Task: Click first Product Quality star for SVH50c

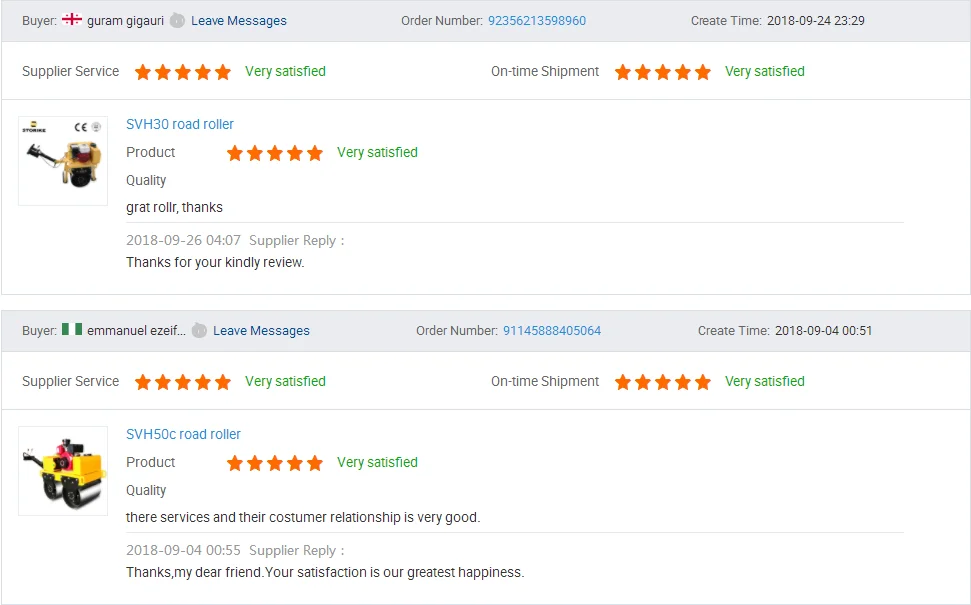Action: [235, 463]
